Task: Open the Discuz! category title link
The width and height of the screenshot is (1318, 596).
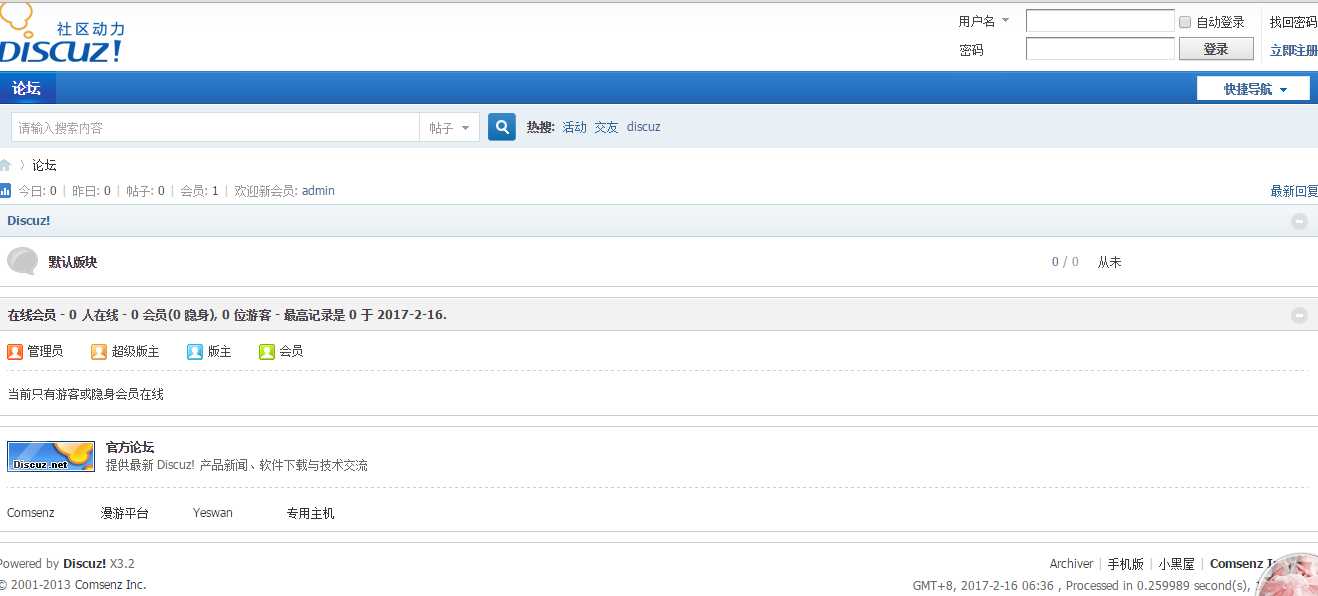Action: pos(29,220)
